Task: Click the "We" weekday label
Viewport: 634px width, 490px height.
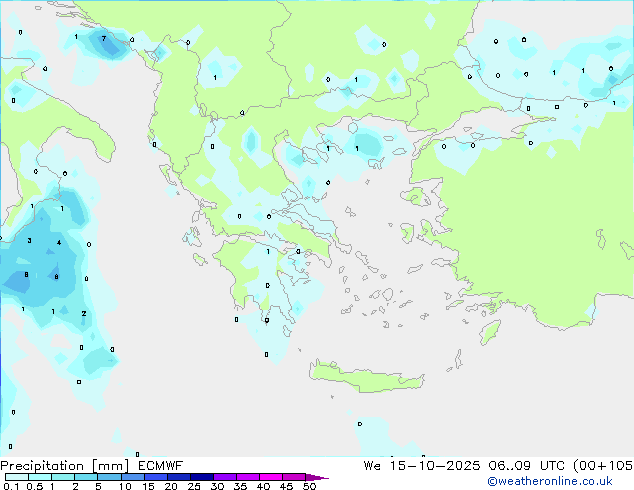Action: point(372,466)
